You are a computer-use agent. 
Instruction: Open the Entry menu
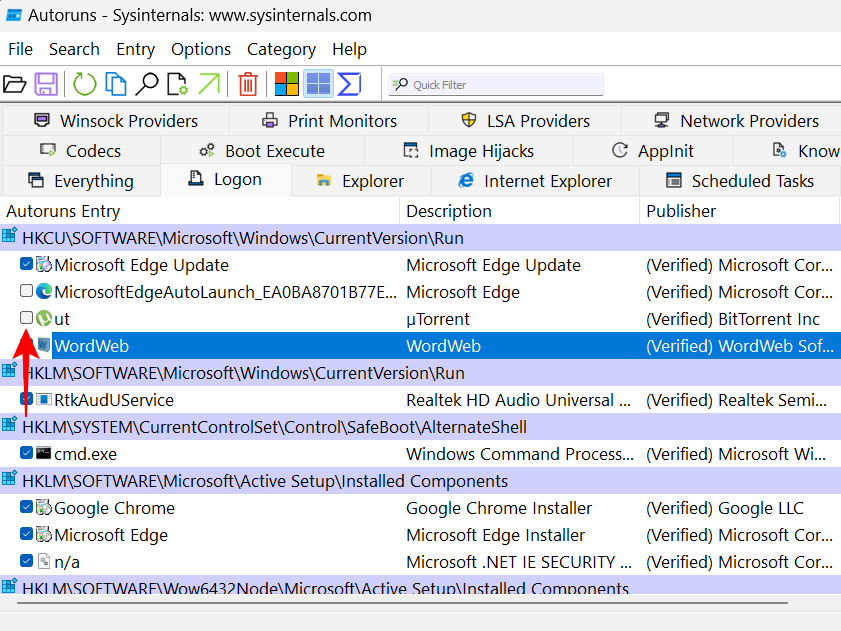pos(135,49)
